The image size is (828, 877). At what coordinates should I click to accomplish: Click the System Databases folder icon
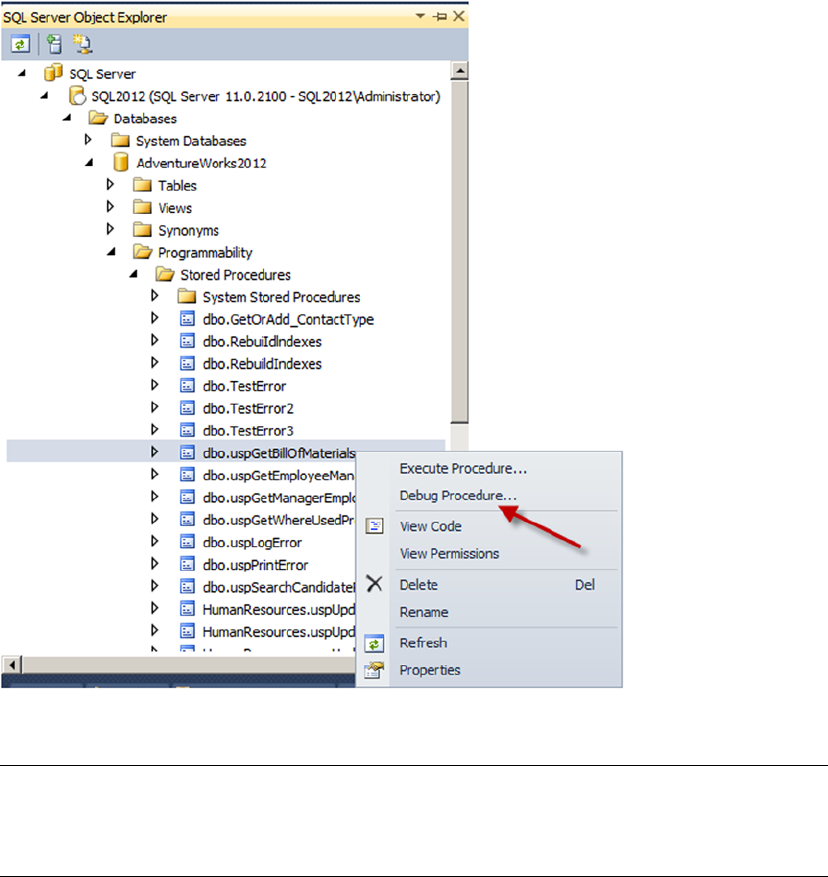(120, 140)
